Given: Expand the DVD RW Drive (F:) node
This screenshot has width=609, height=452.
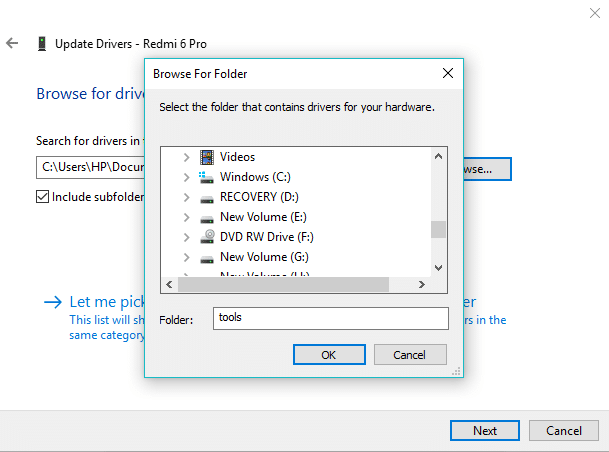Looking at the screenshot, I should (186, 237).
